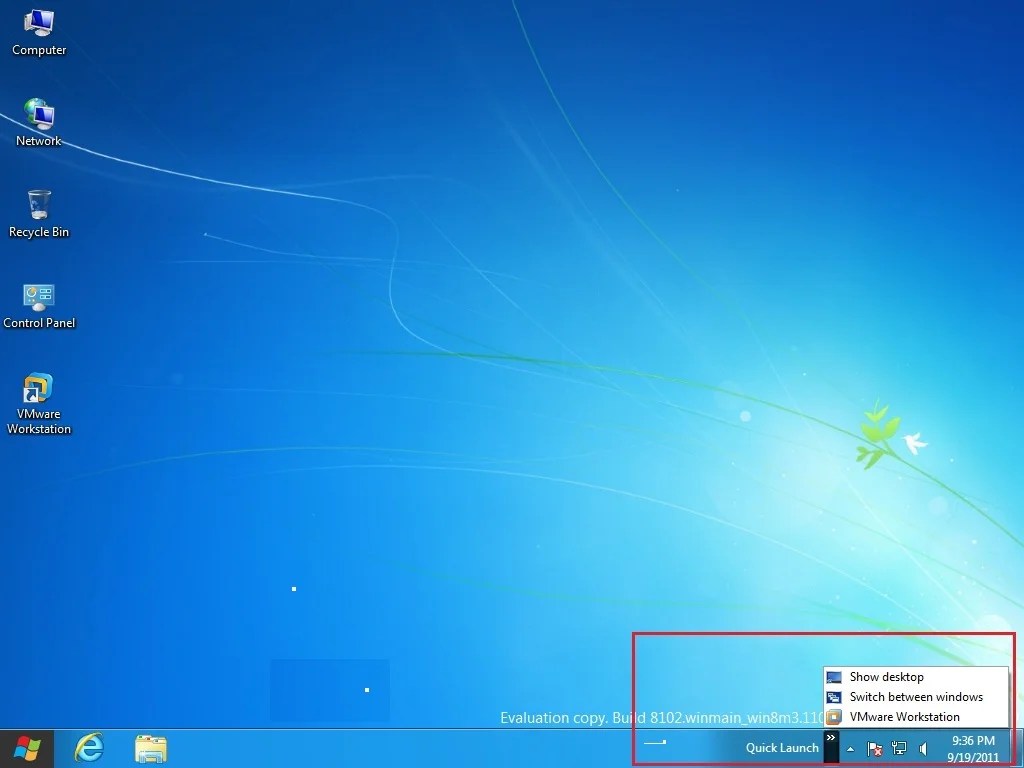Show hidden icons via the tray up arrow
This screenshot has height=768, width=1024.
pos(849,748)
